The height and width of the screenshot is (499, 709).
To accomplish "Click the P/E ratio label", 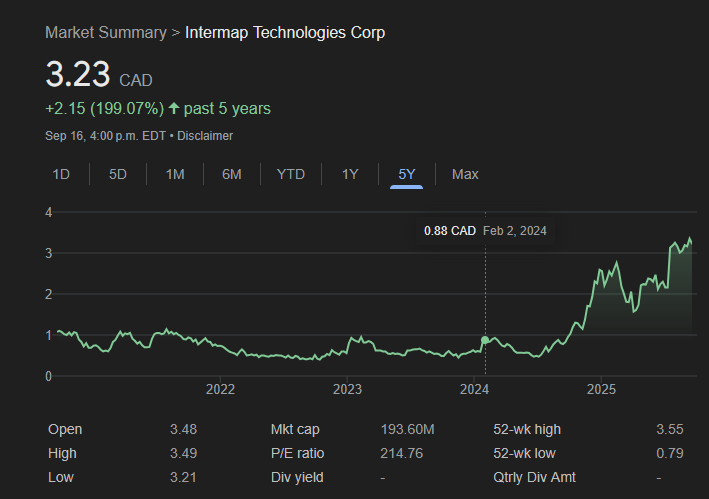I will click(x=298, y=453).
